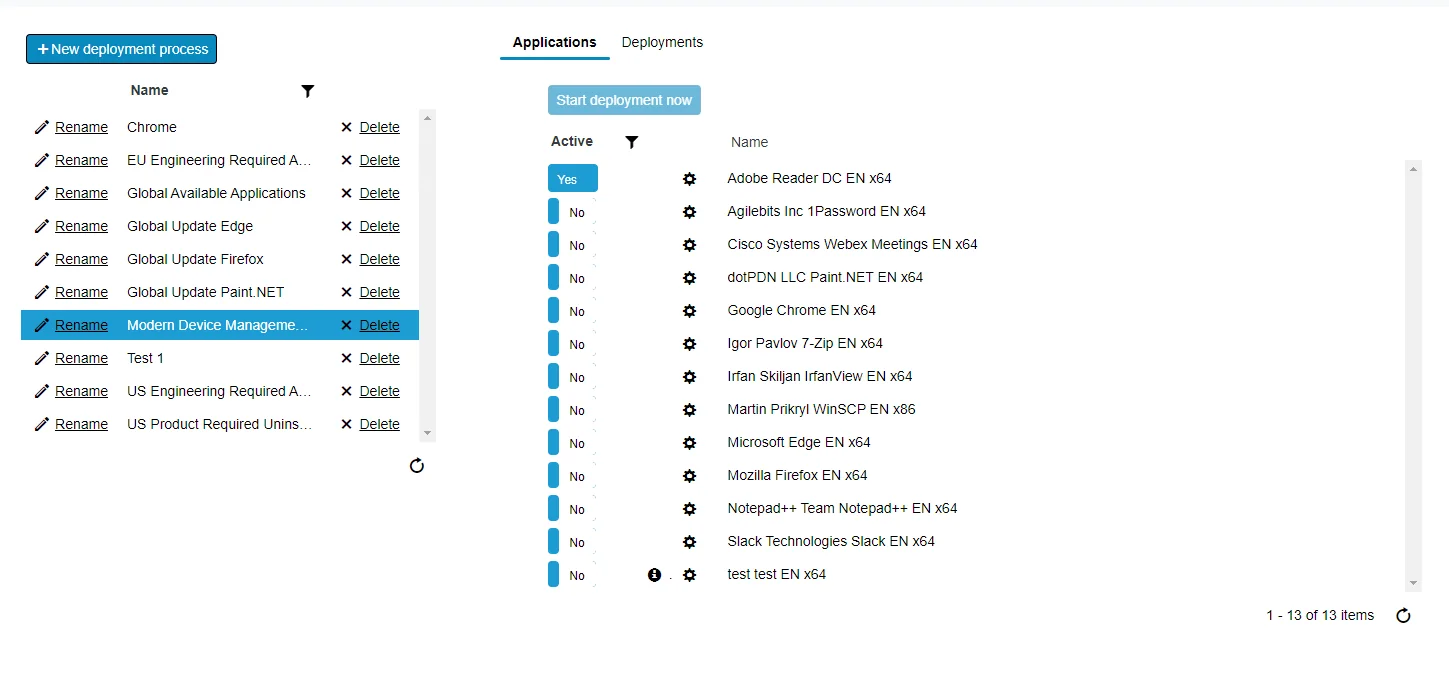This screenshot has width=1449, height=674.
Task: Open settings gear for Cisco Webex Meetings
Action: click(689, 245)
